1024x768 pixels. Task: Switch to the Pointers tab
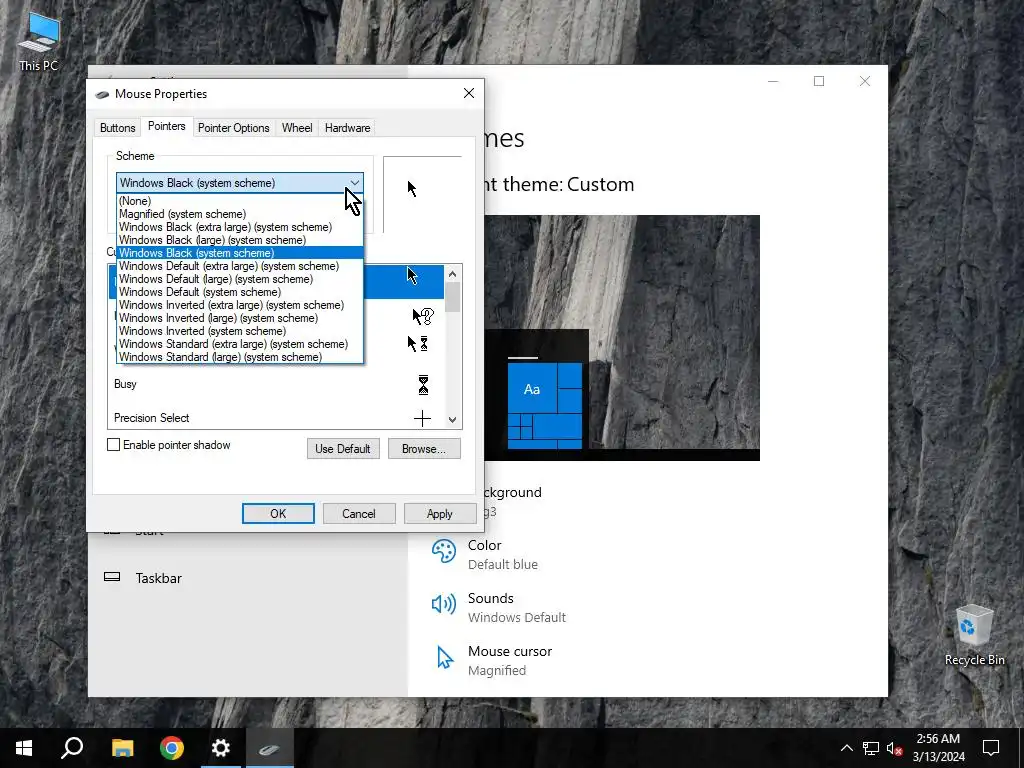(x=167, y=126)
